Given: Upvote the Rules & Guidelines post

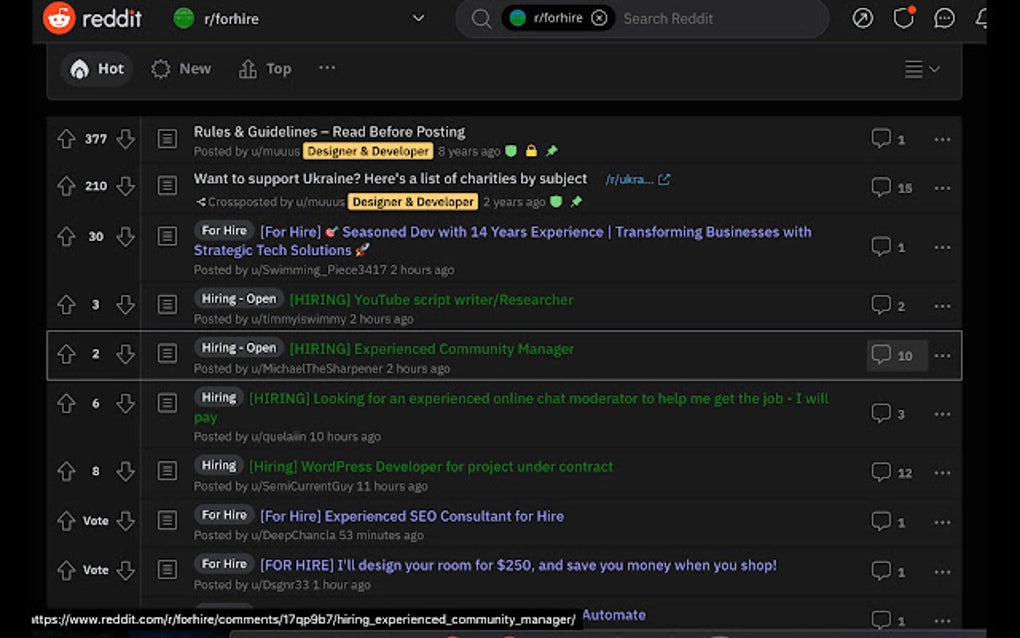Looking at the screenshot, I should pos(66,139).
